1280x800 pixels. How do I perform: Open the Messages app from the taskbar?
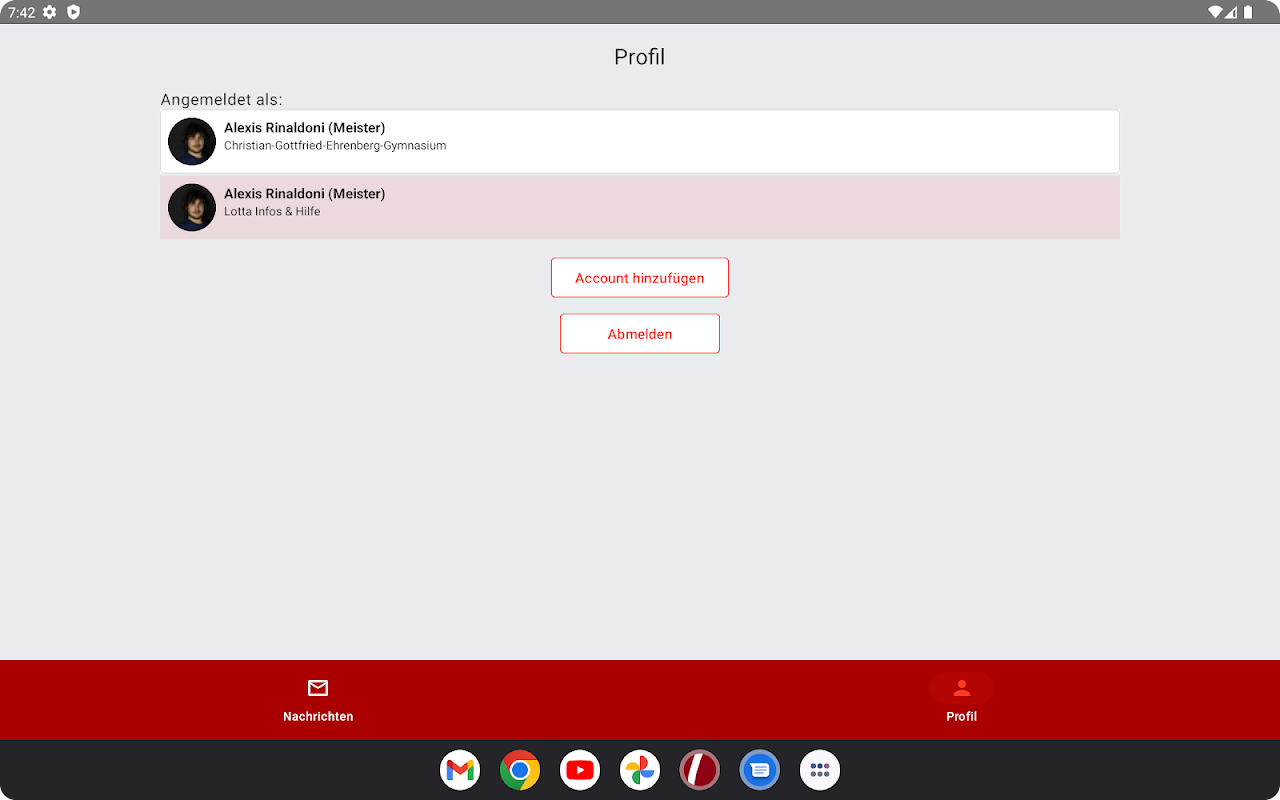[760, 770]
